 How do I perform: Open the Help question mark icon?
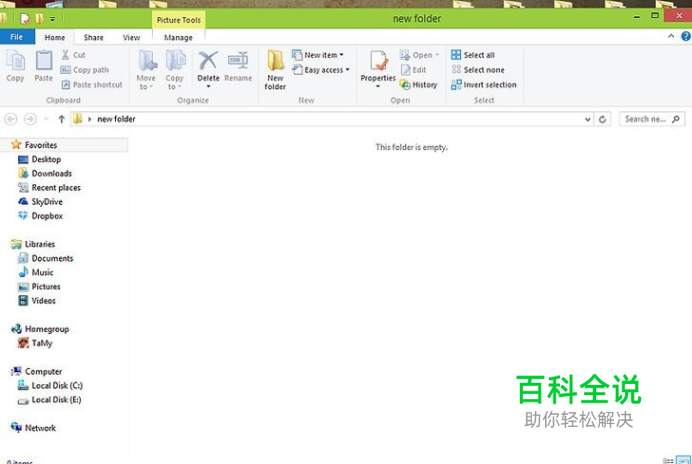(x=686, y=36)
